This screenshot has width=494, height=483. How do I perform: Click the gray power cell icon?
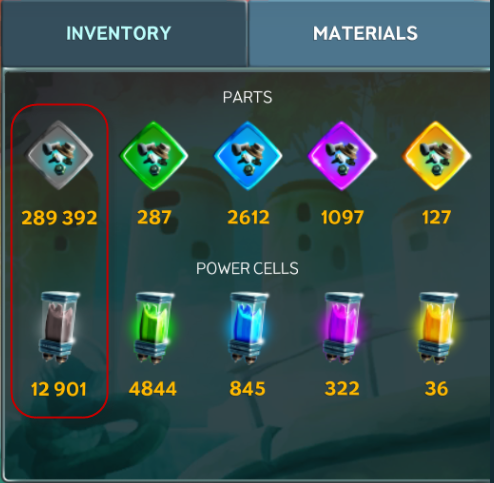click(x=59, y=328)
